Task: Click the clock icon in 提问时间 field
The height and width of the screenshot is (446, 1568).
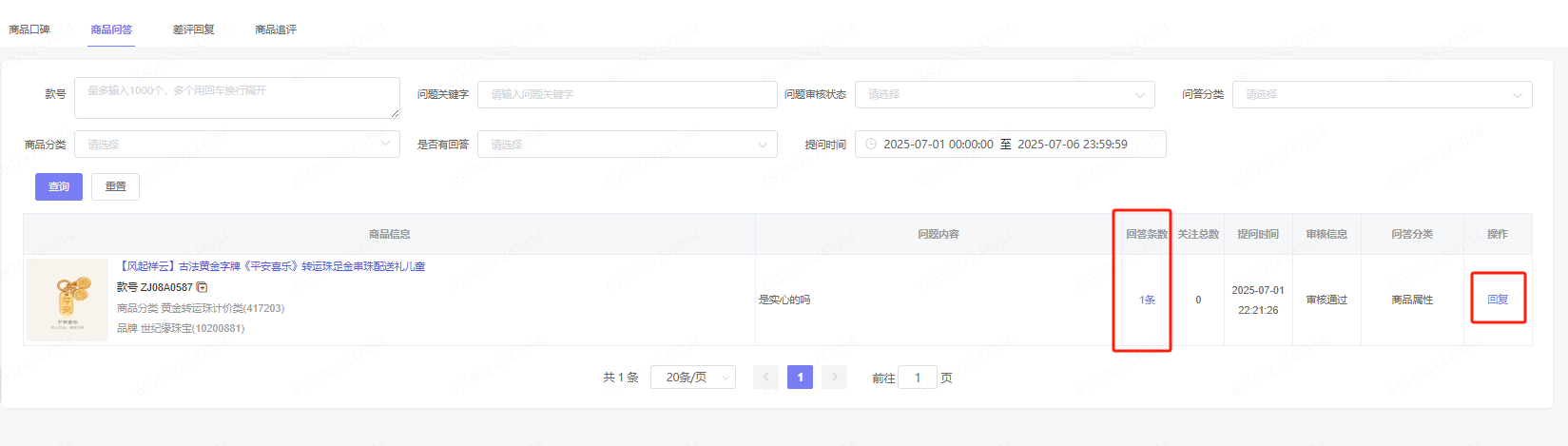Action: point(870,145)
